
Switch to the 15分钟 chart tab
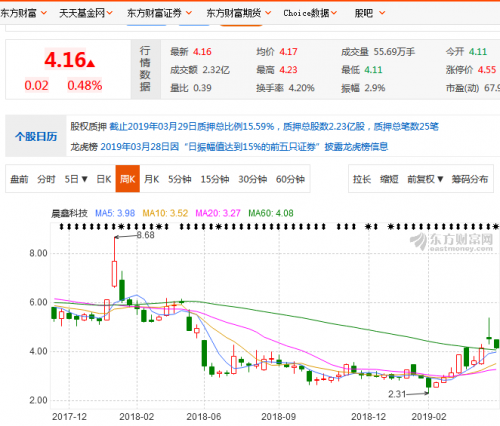click(x=215, y=179)
